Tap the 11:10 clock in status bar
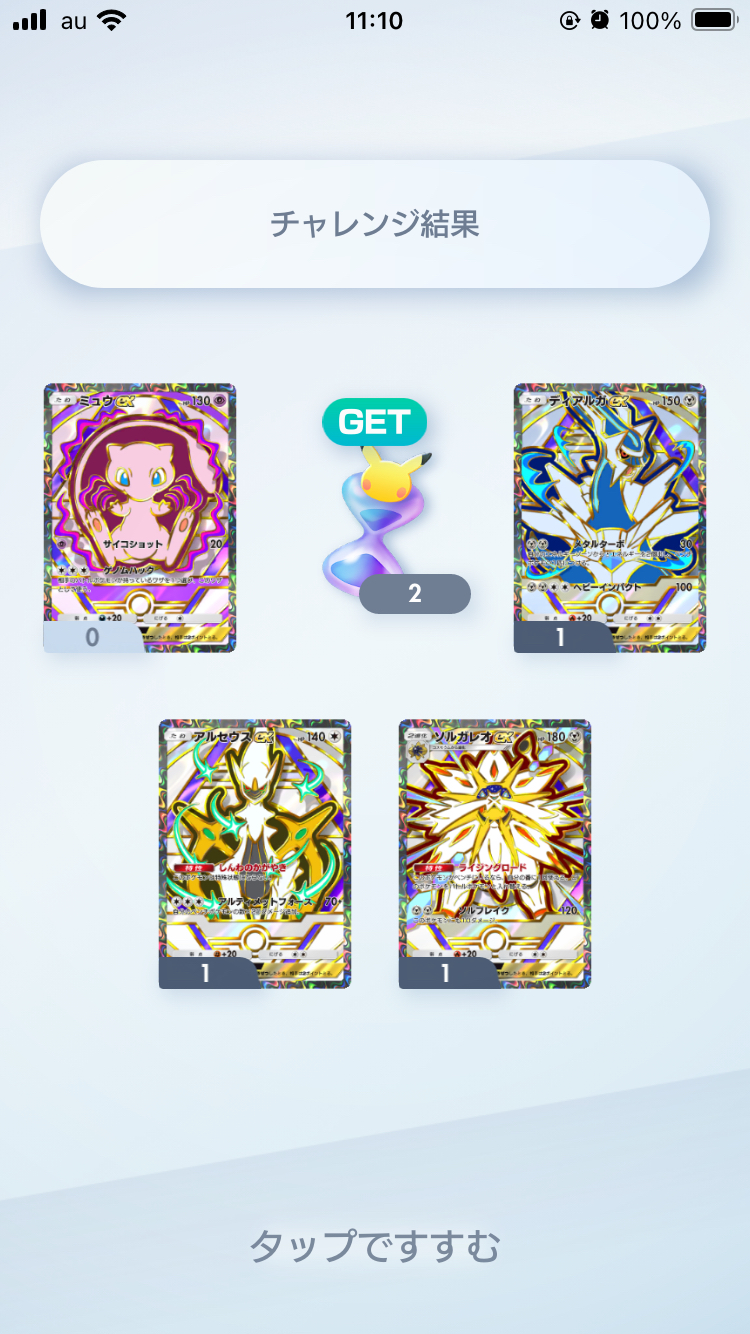Screen dimensions: 750x1334 [x=374, y=20]
